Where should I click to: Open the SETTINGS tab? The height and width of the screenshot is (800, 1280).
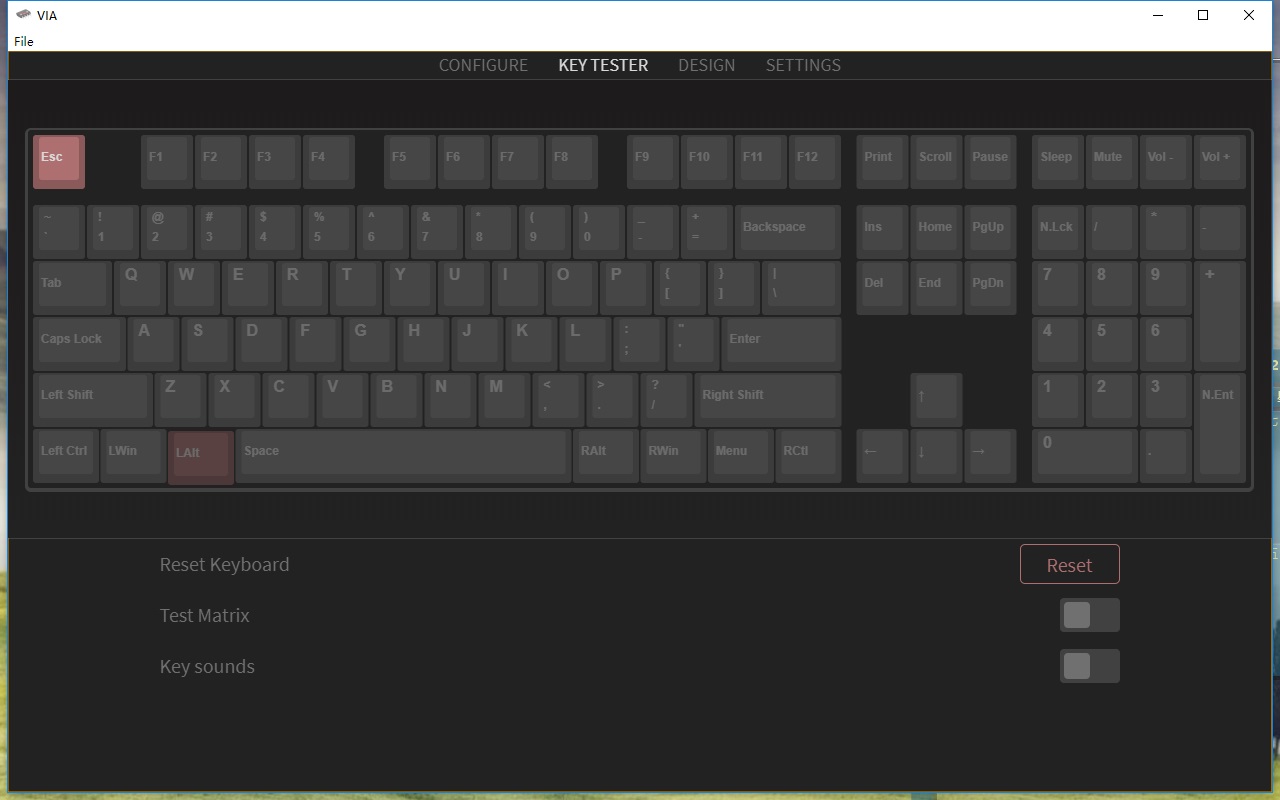point(803,65)
